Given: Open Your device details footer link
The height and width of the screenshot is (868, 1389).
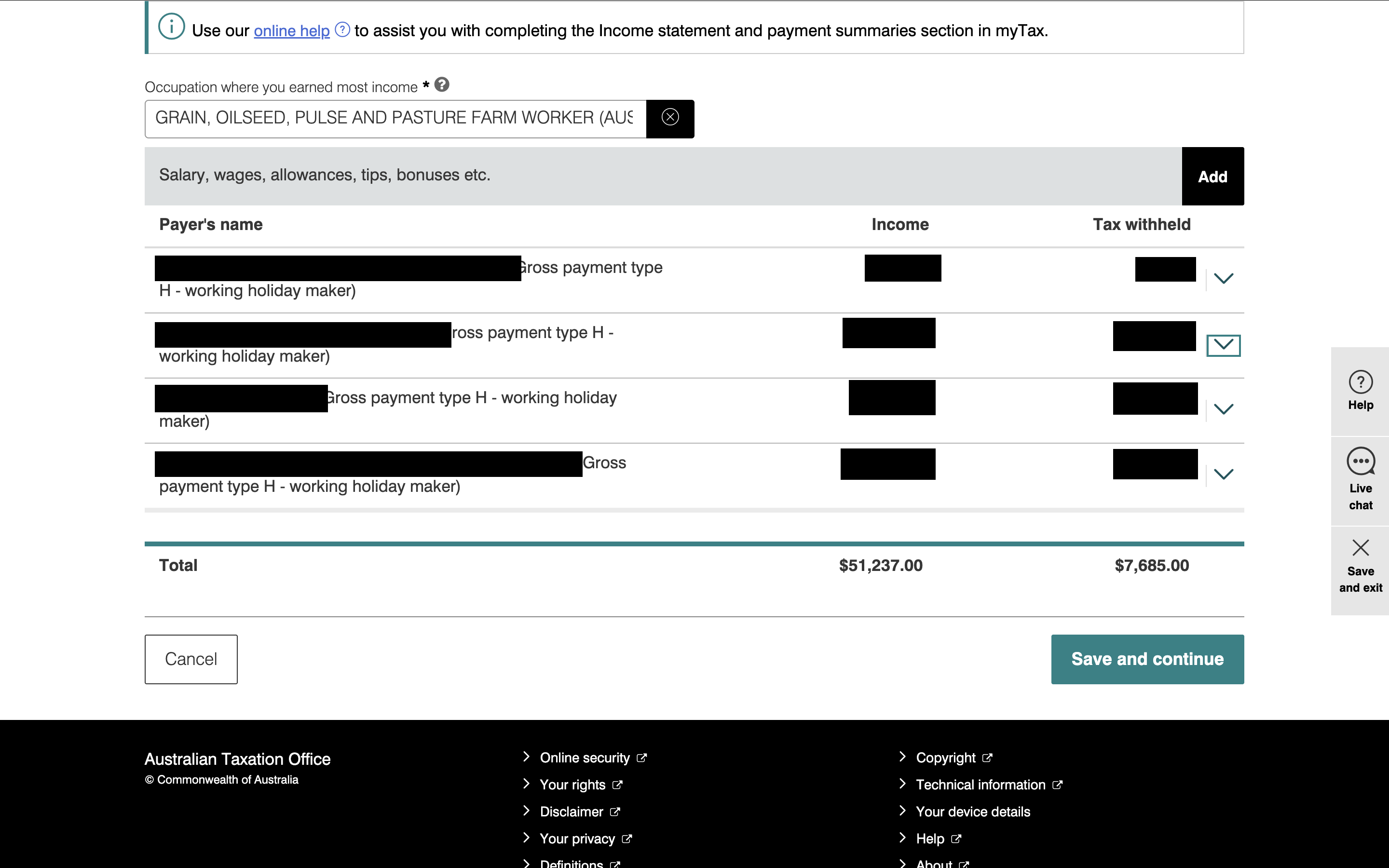Looking at the screenshot, I should pyautogui.click(x=973, y=812).
